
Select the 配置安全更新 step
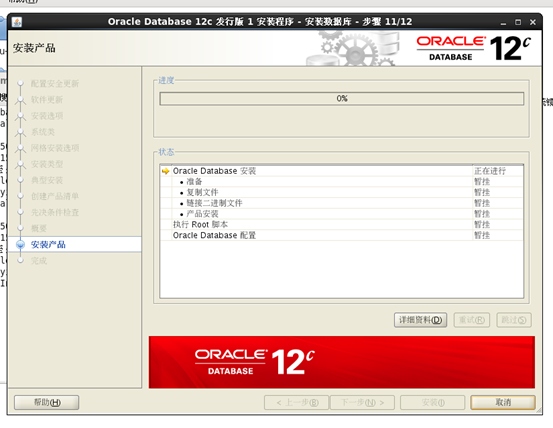click(55, 84)
